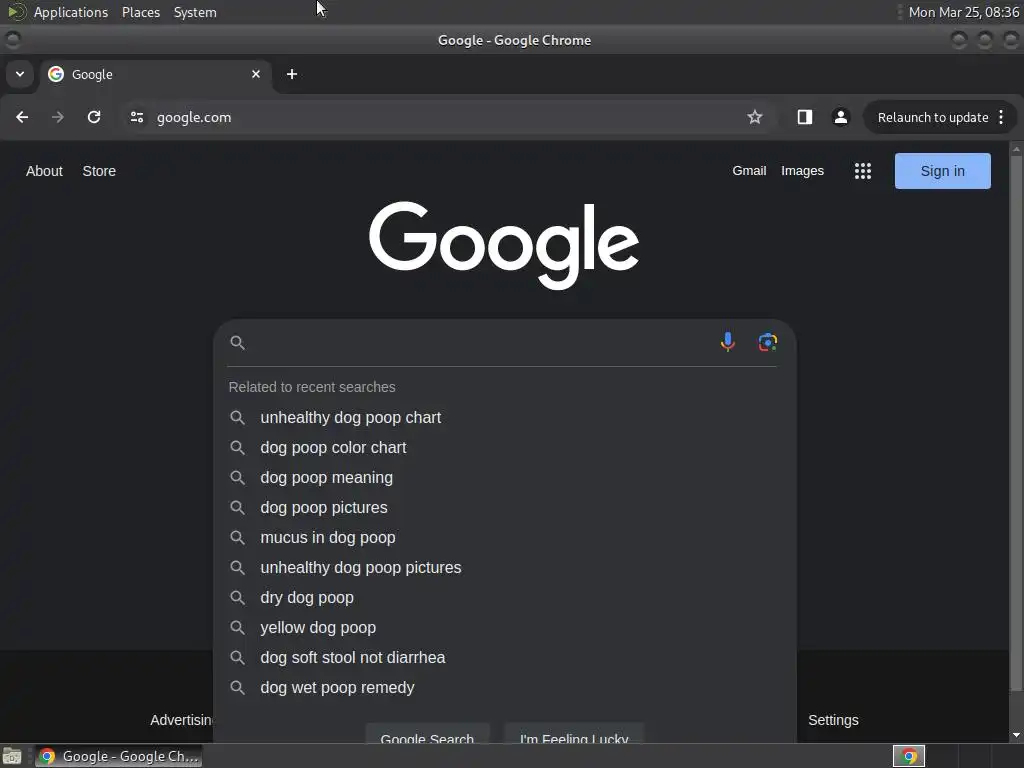This screenshot has width=1024, height=768.
Task: Open a new tab with the plus button
Action: tap(292, 74)
